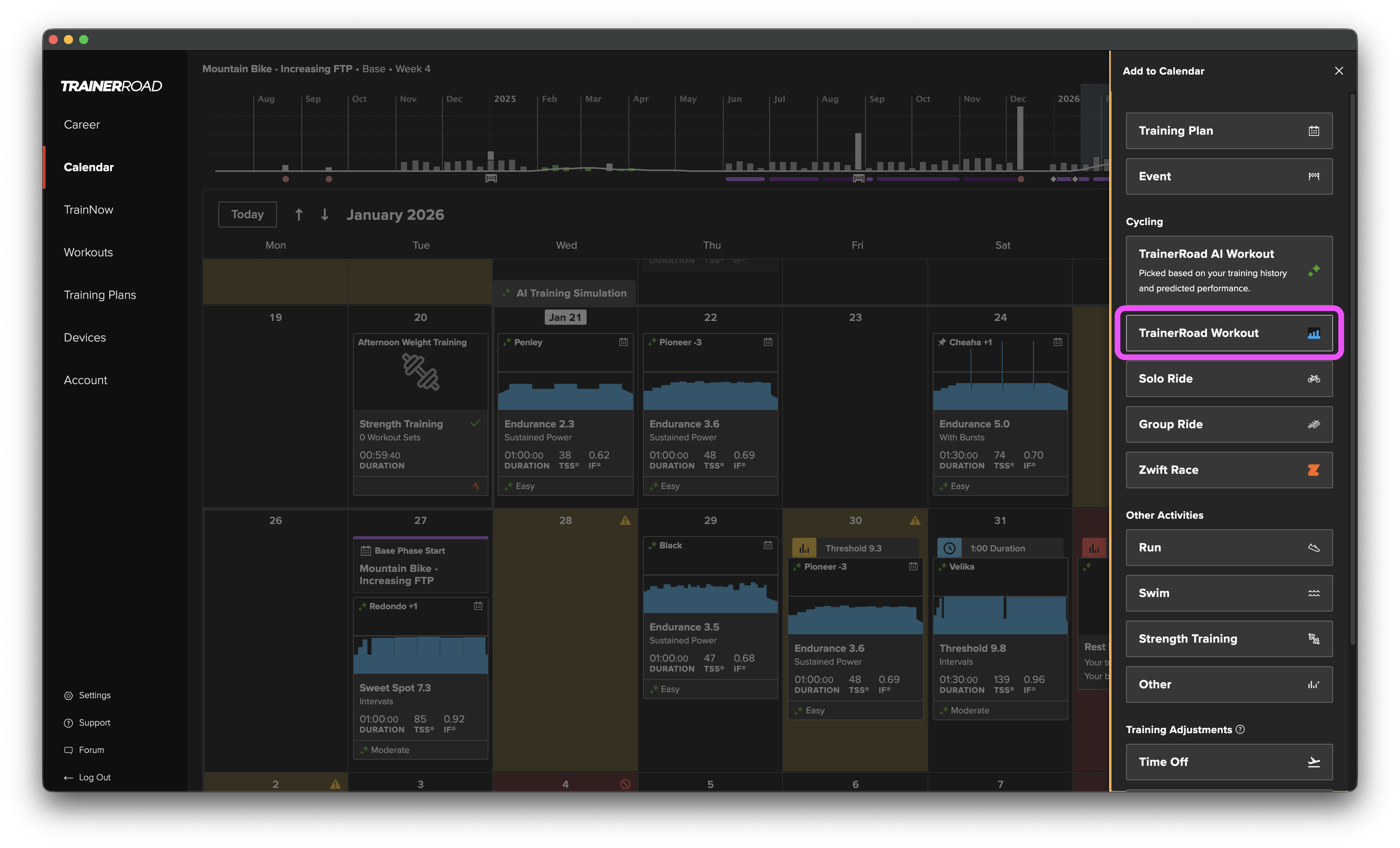1400x848 pixels.
Task: Click the tall December bar in the timeline chart
Action: [x=1020, y=138]
